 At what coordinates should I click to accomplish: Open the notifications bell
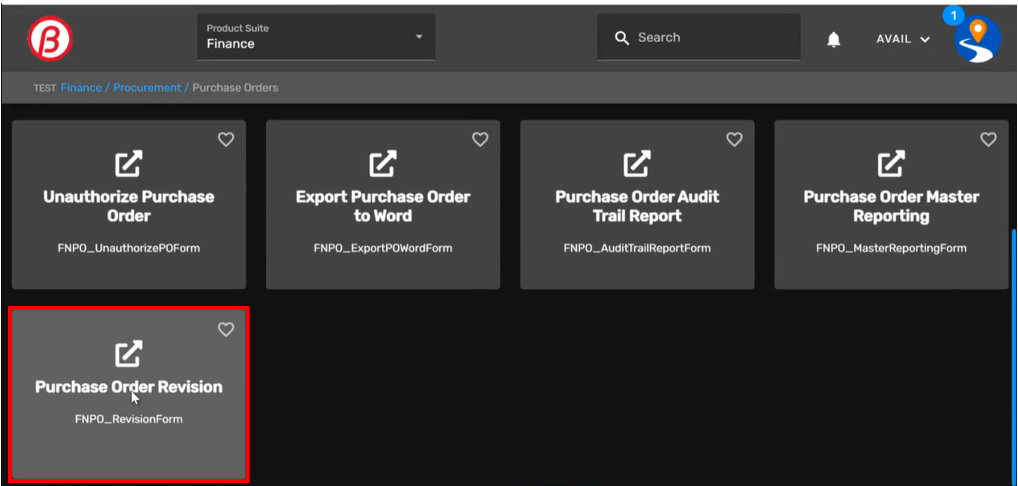833,39
